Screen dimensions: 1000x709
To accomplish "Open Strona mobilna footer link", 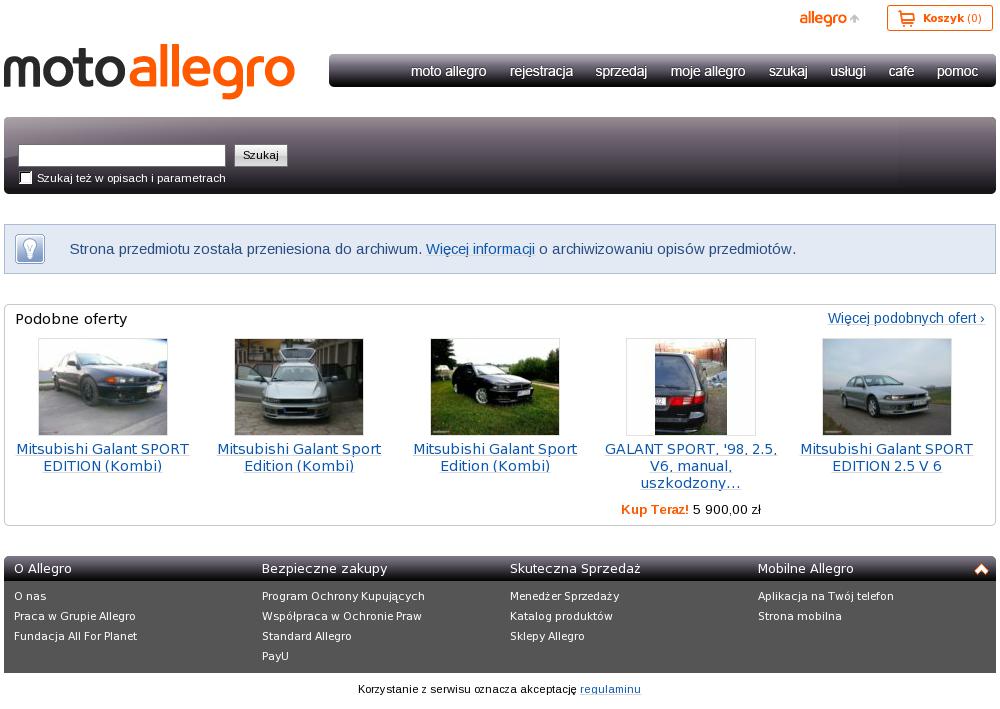I will point(800,616).
